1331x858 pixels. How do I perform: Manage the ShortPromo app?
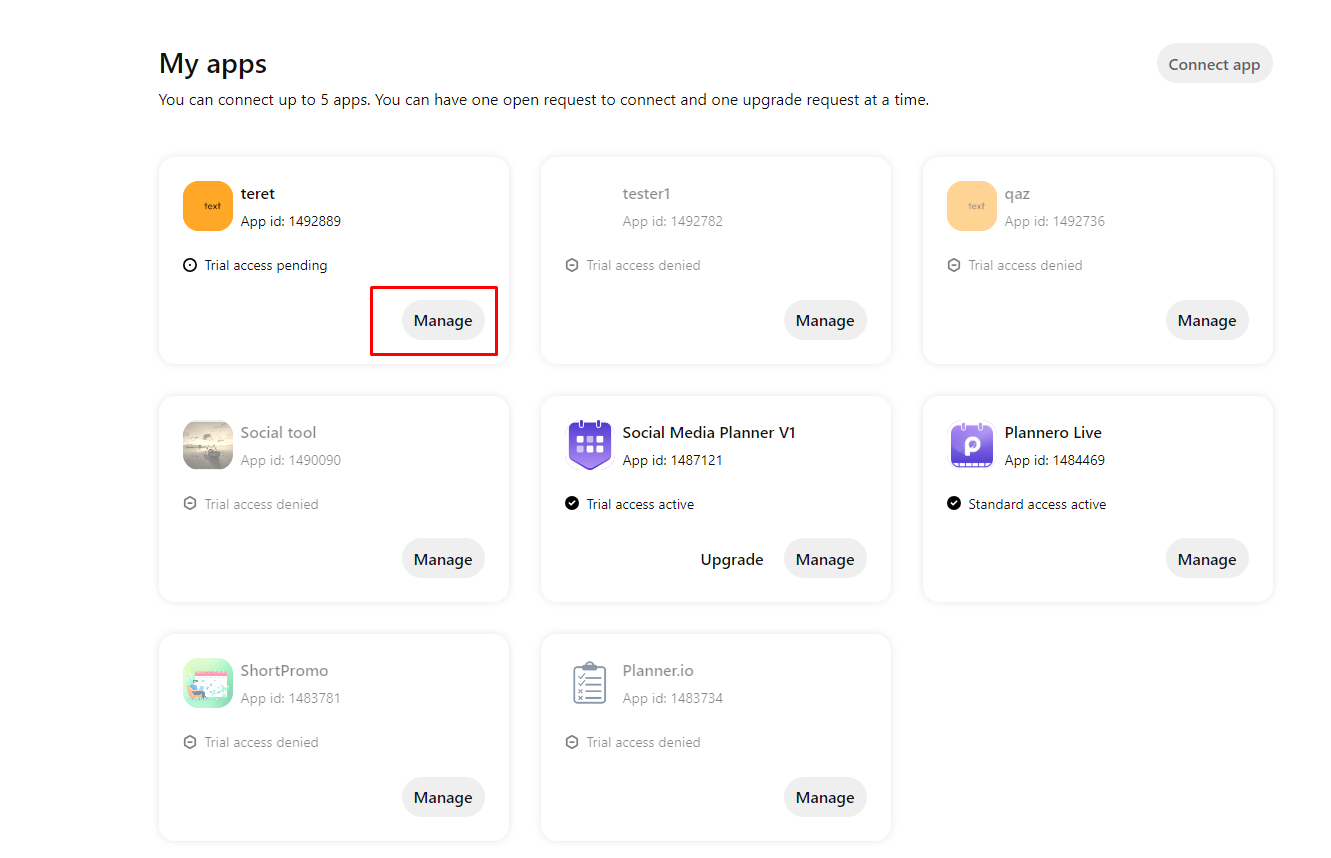tap(442, 797)
